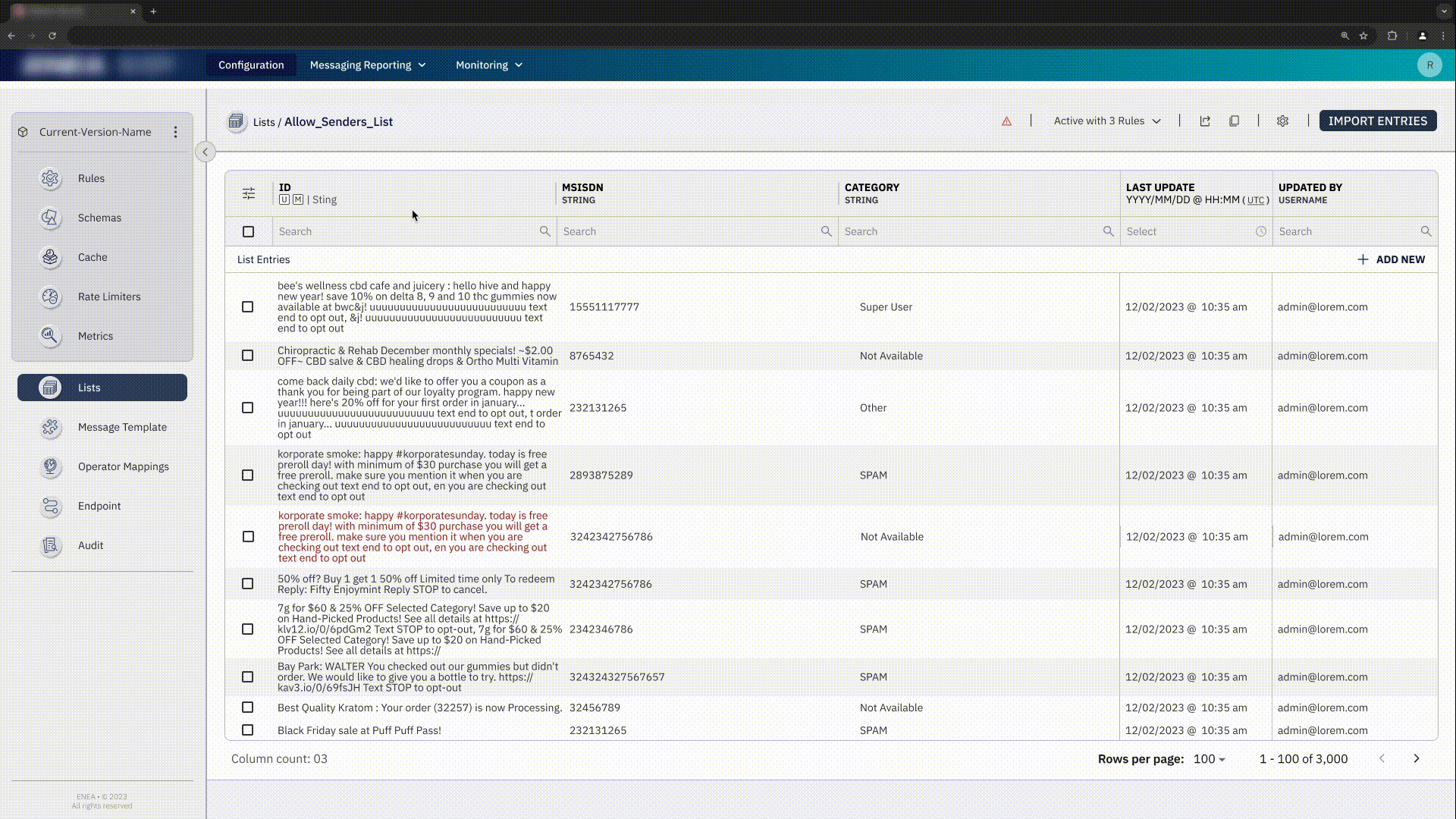Open Rate Limiters settings
This screenshot has width=1456, height=819.
[x=109, y=297]
